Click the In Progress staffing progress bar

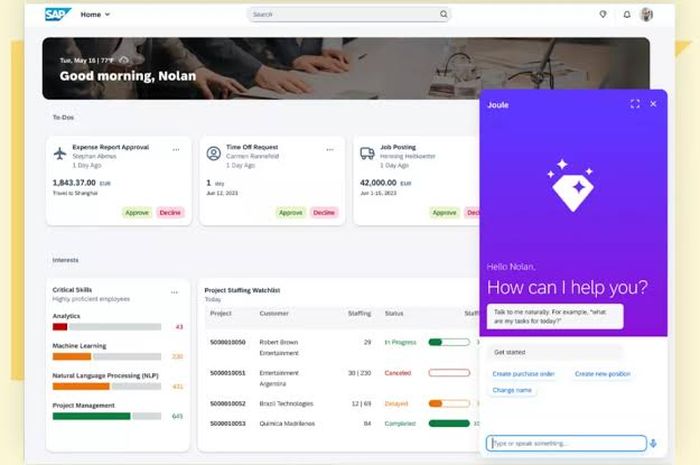449,342
